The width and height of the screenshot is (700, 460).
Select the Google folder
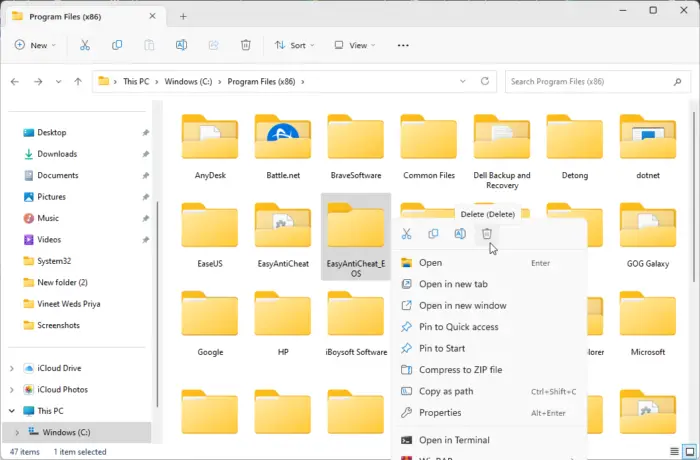210,324
